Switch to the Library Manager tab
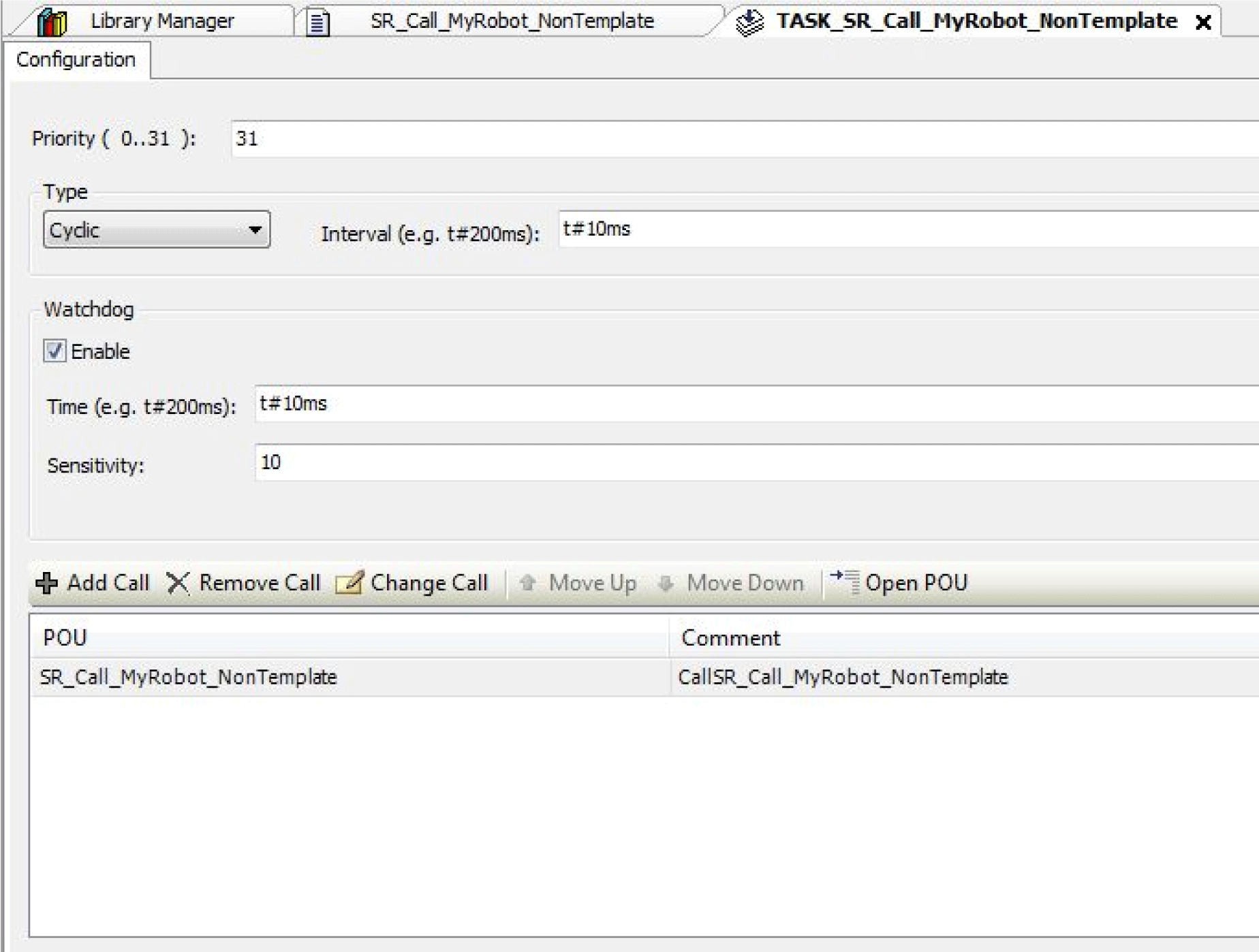This screenshot has width=1259, height=952. (162, 22)
